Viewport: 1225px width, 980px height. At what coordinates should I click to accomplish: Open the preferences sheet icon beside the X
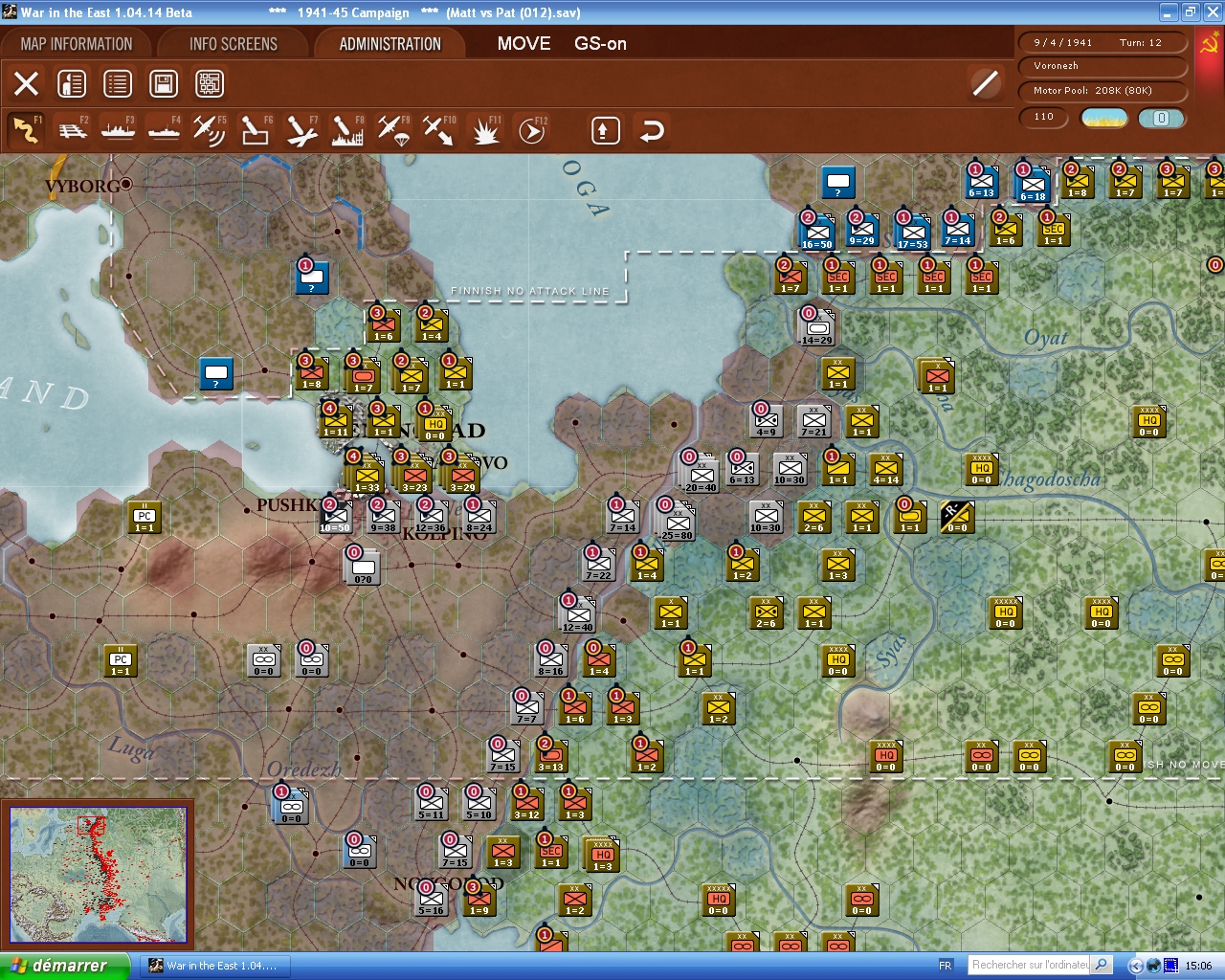pyautogui.click(x=72, y=83)
